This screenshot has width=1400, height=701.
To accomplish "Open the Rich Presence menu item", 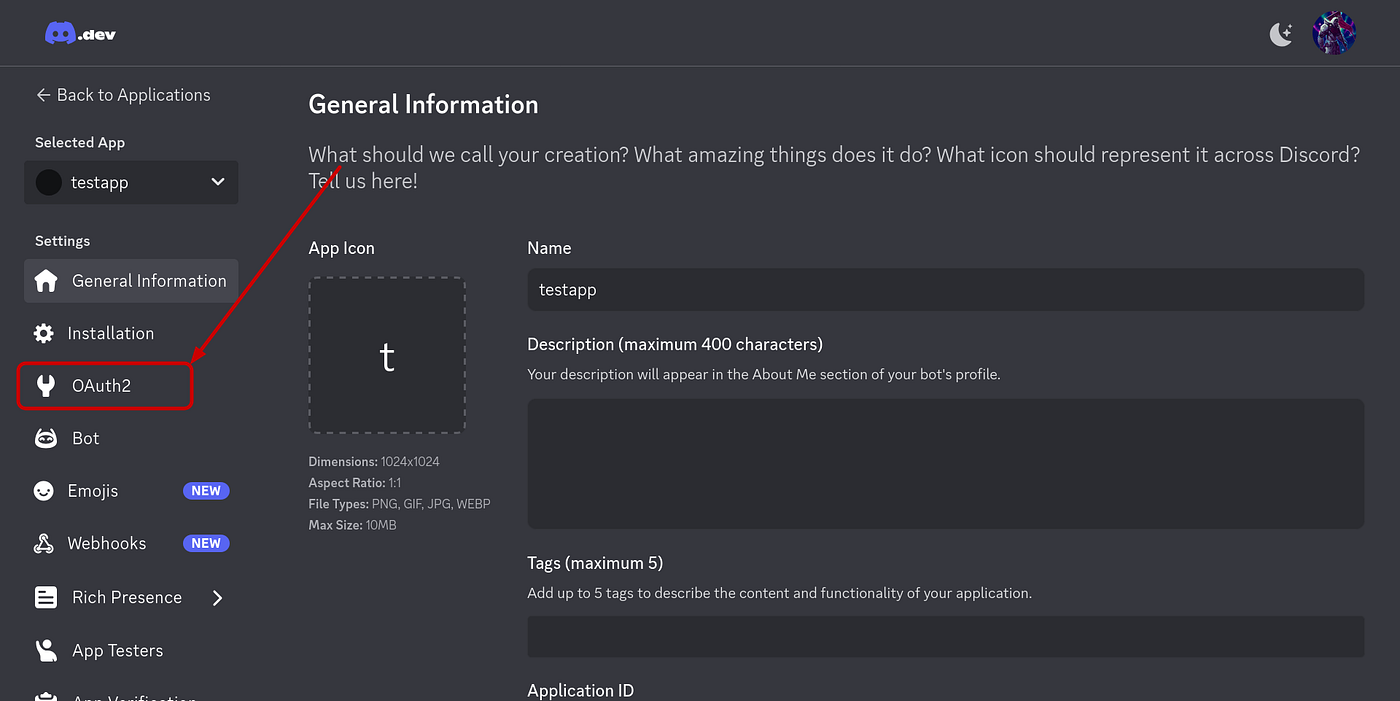I will [126, 597].
